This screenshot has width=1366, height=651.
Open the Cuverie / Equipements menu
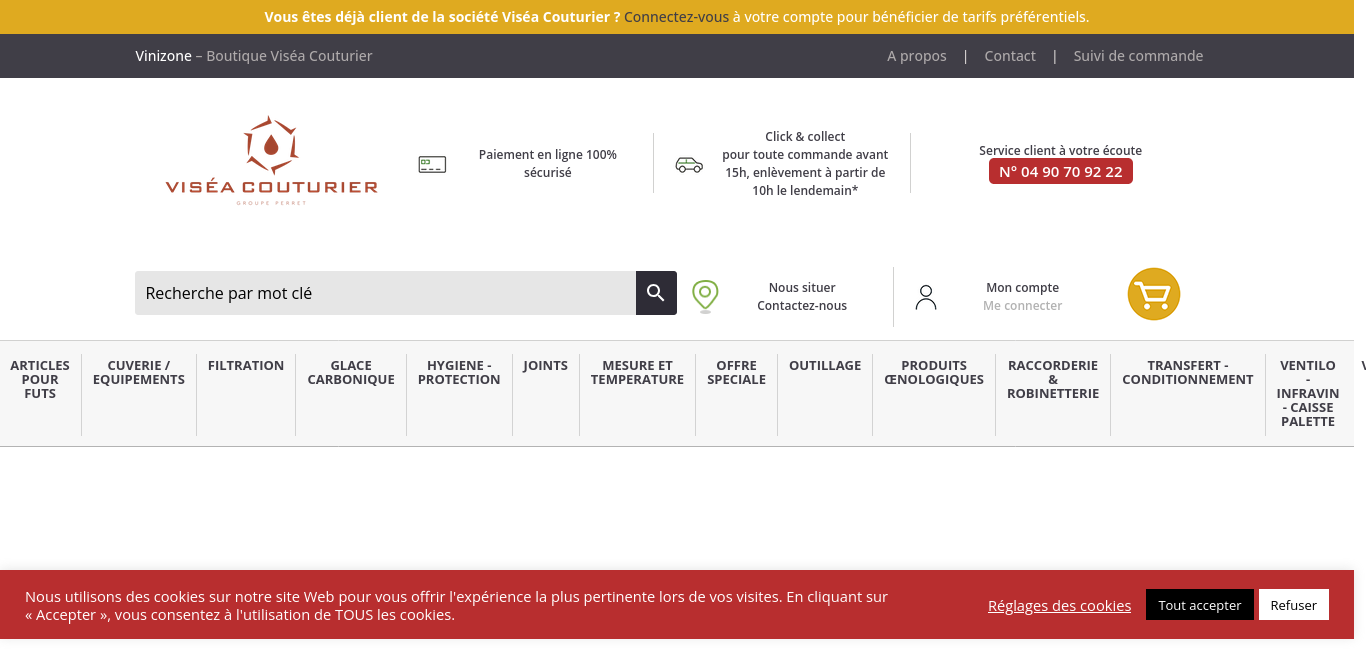pos(139,373)
